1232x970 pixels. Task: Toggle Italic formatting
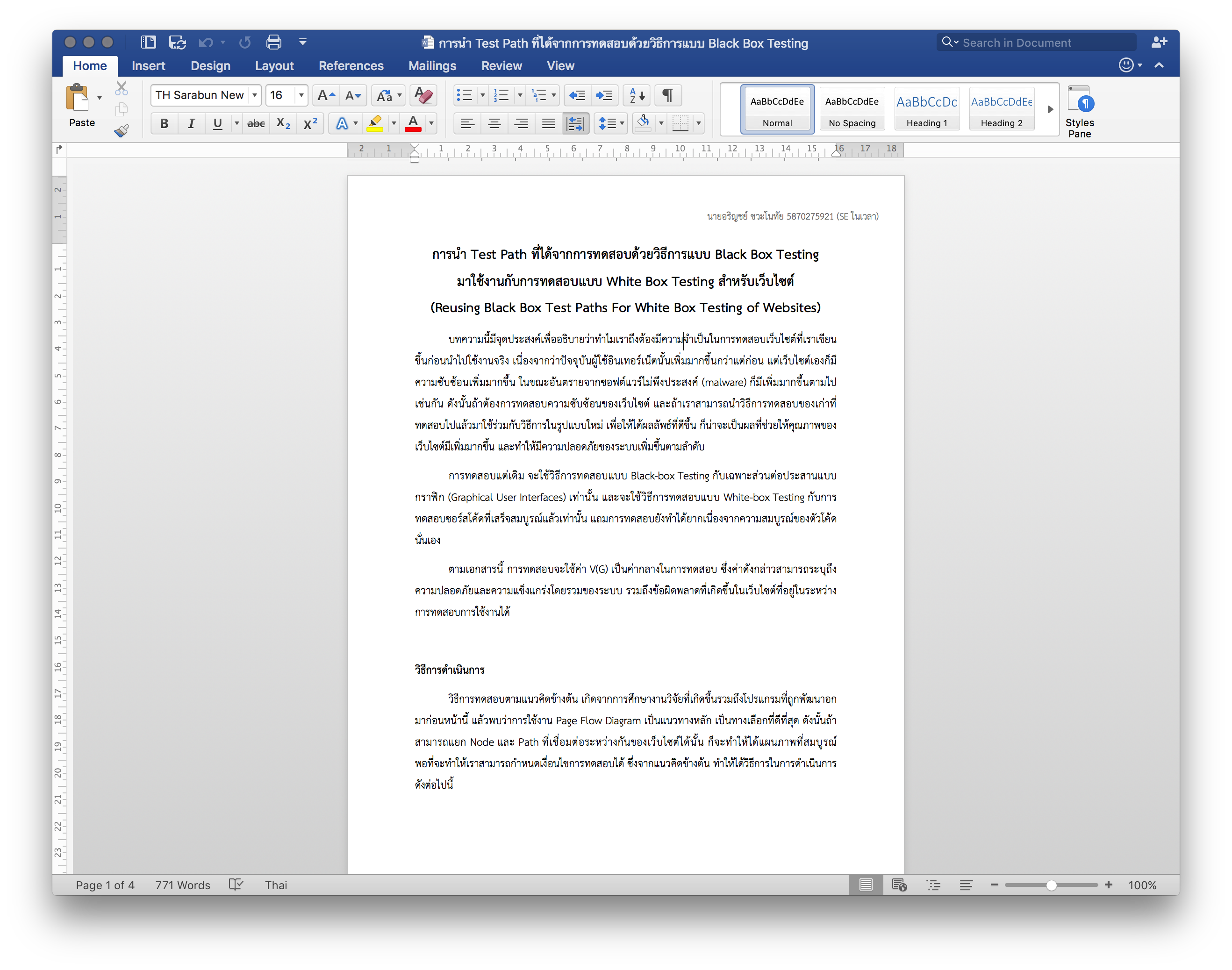click(192, 123)
